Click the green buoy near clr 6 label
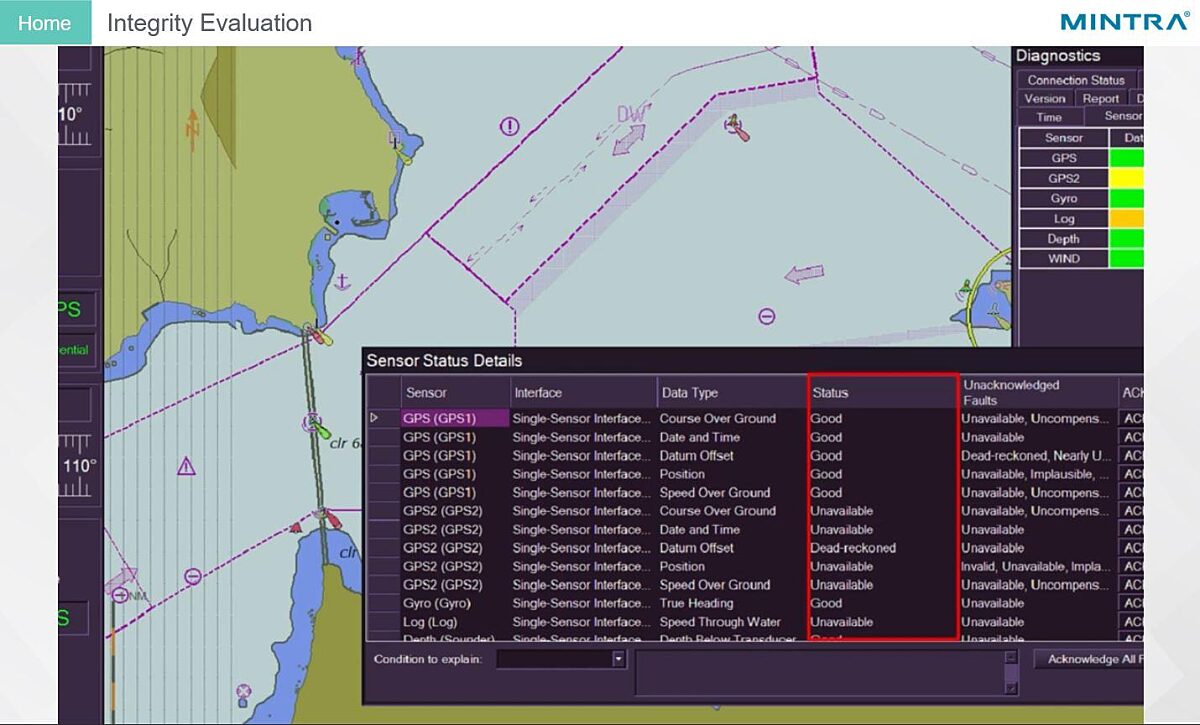Viewport: 1200px width, 725px height. (318, 427)
